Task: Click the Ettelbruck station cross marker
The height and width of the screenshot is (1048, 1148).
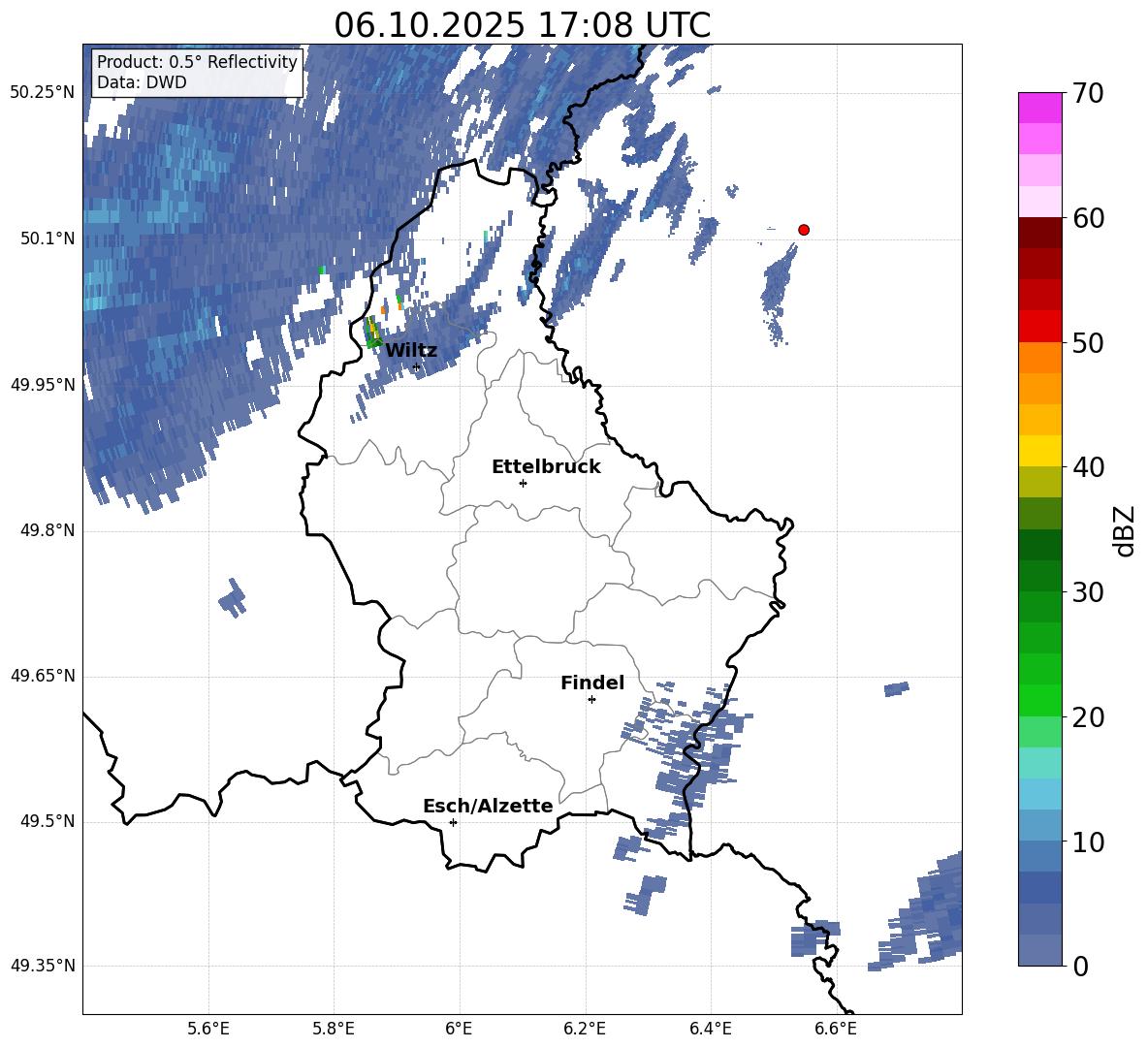Action: tap(523, 483)
